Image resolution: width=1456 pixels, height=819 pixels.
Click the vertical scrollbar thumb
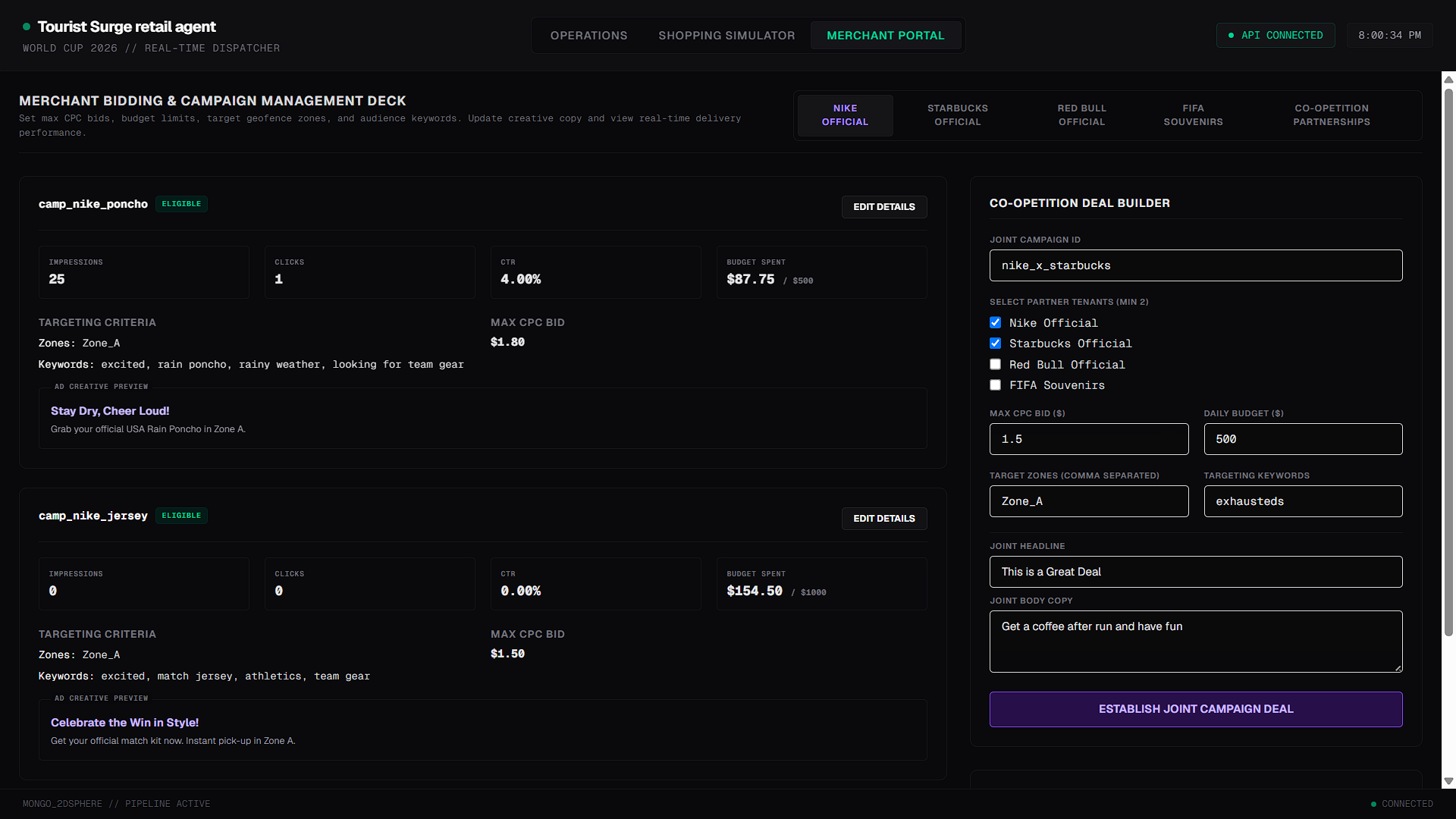[1448, 362]
